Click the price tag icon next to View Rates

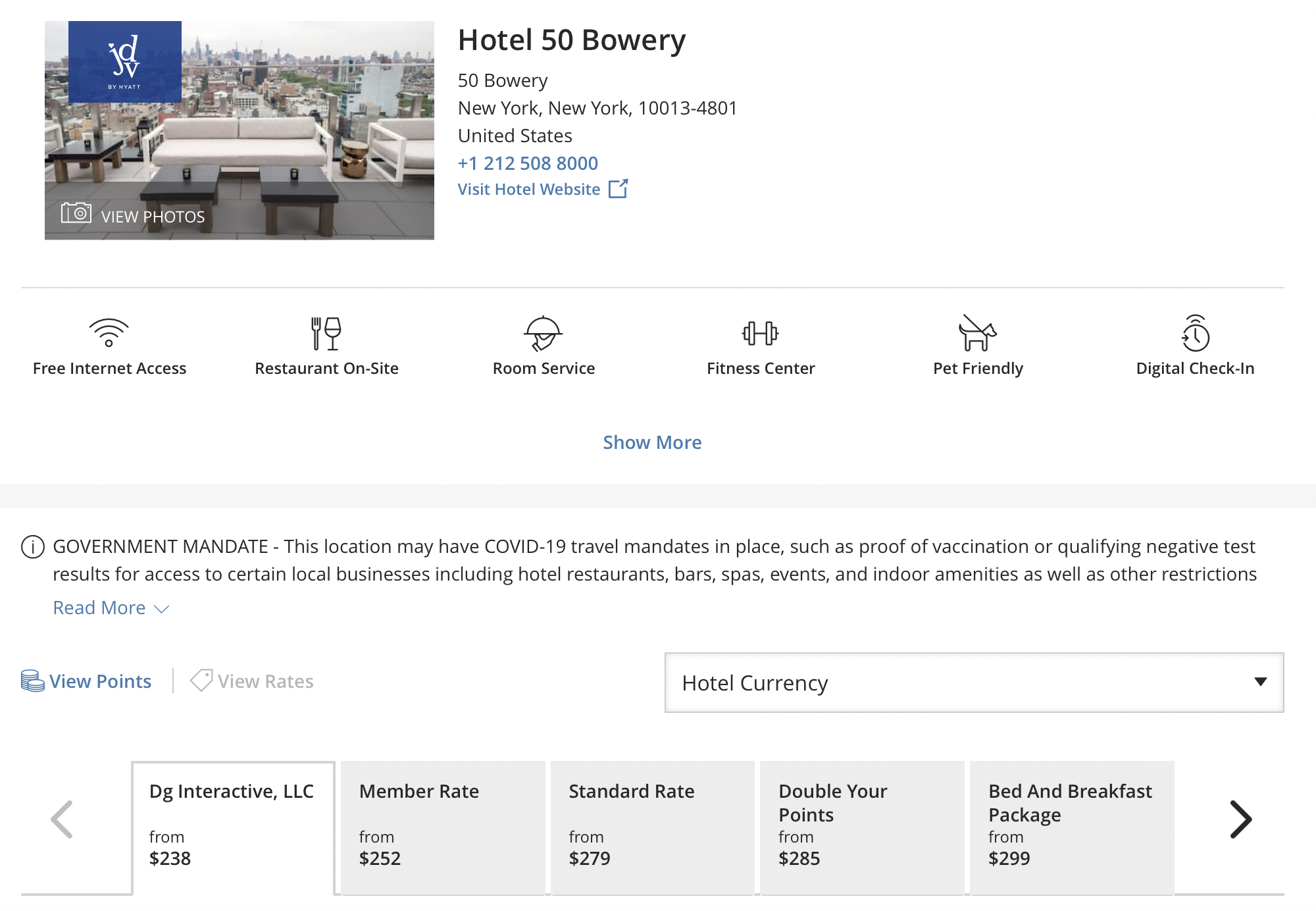coord(201,681)
